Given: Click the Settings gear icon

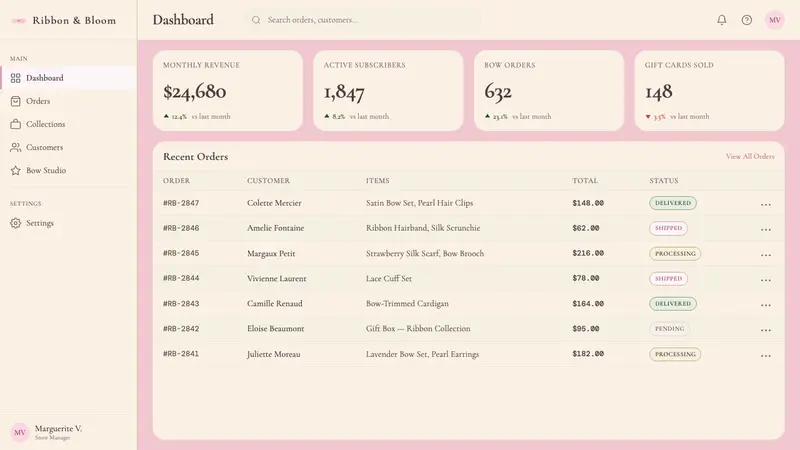Looking at the screenshot, I should (16, 223).
